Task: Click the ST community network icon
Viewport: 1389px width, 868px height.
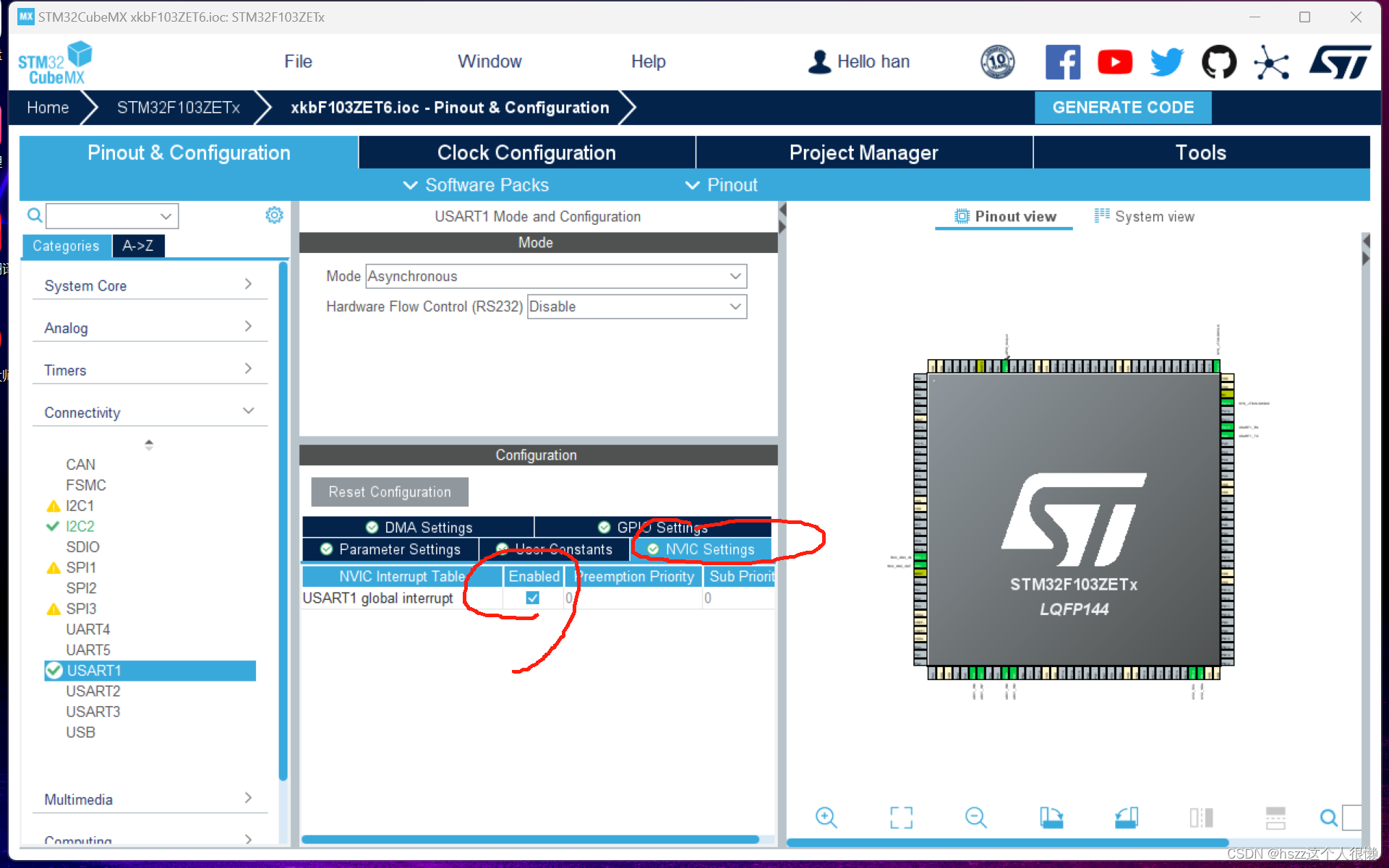Action: pyautogui.click(x=1271, y=62)
